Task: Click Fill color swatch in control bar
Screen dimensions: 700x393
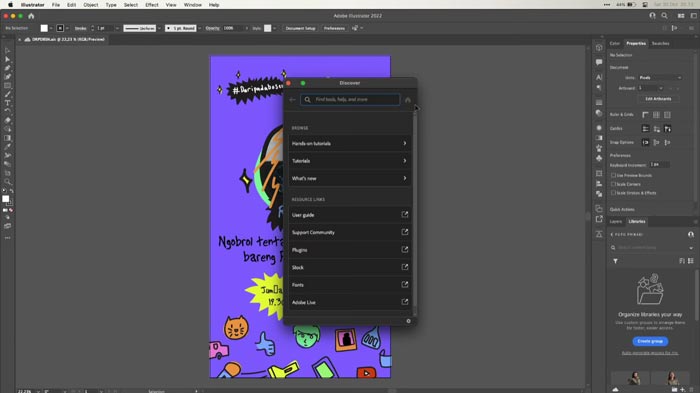Action: [x=44, y=28]
